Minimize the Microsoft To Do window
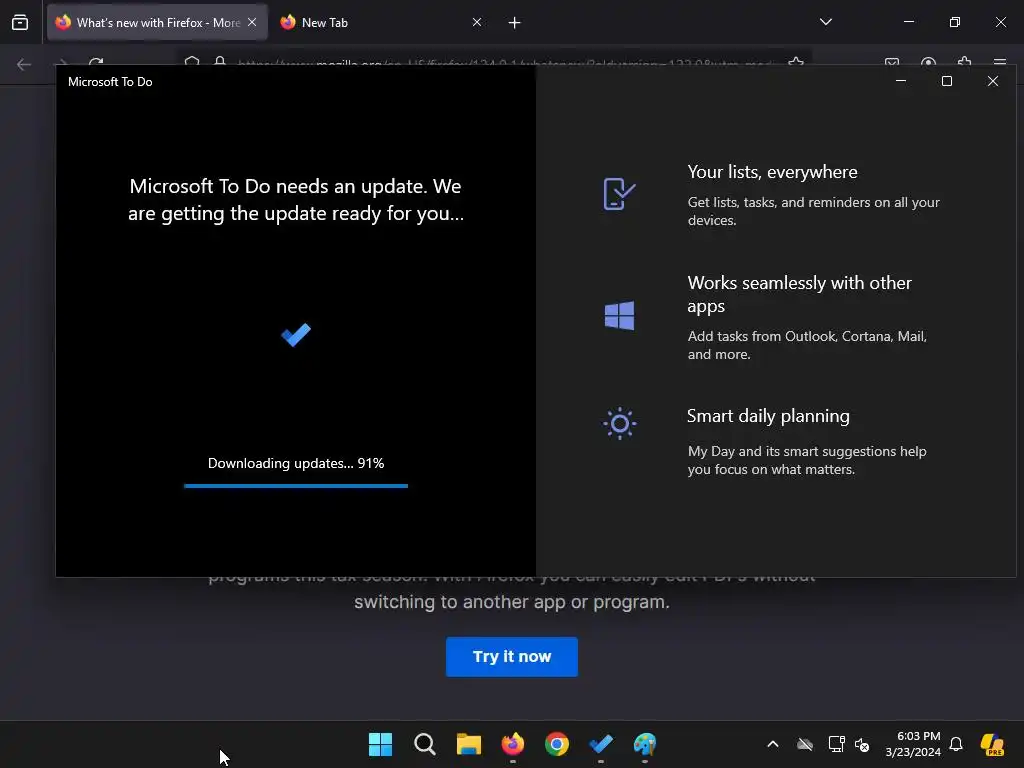 [x=901, y=81]
